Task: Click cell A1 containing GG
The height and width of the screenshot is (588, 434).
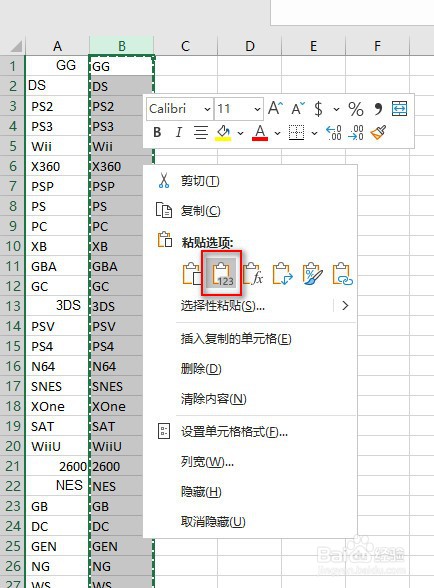Action: [57, 66]
